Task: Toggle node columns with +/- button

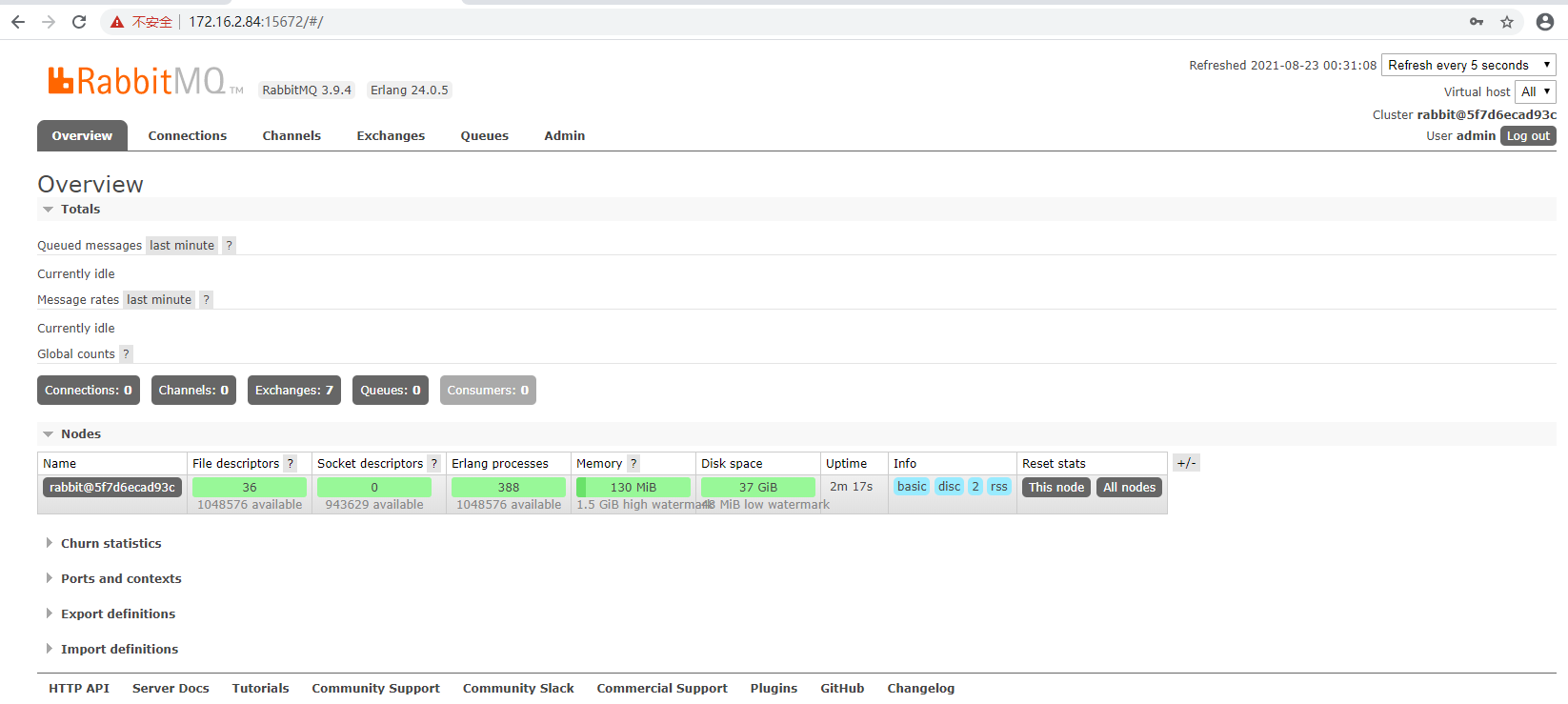Action: point(1186,463)
